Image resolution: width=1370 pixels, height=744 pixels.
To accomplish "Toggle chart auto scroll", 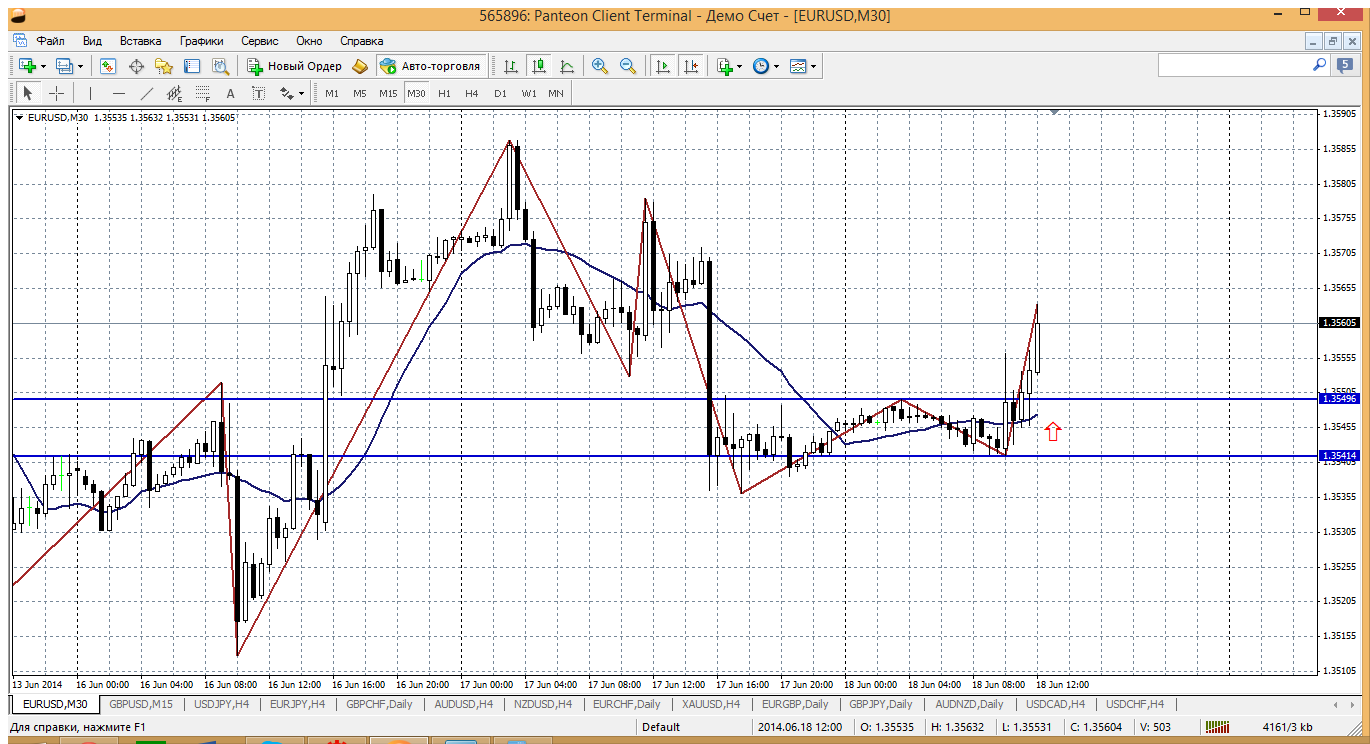I will pos(662,66).
